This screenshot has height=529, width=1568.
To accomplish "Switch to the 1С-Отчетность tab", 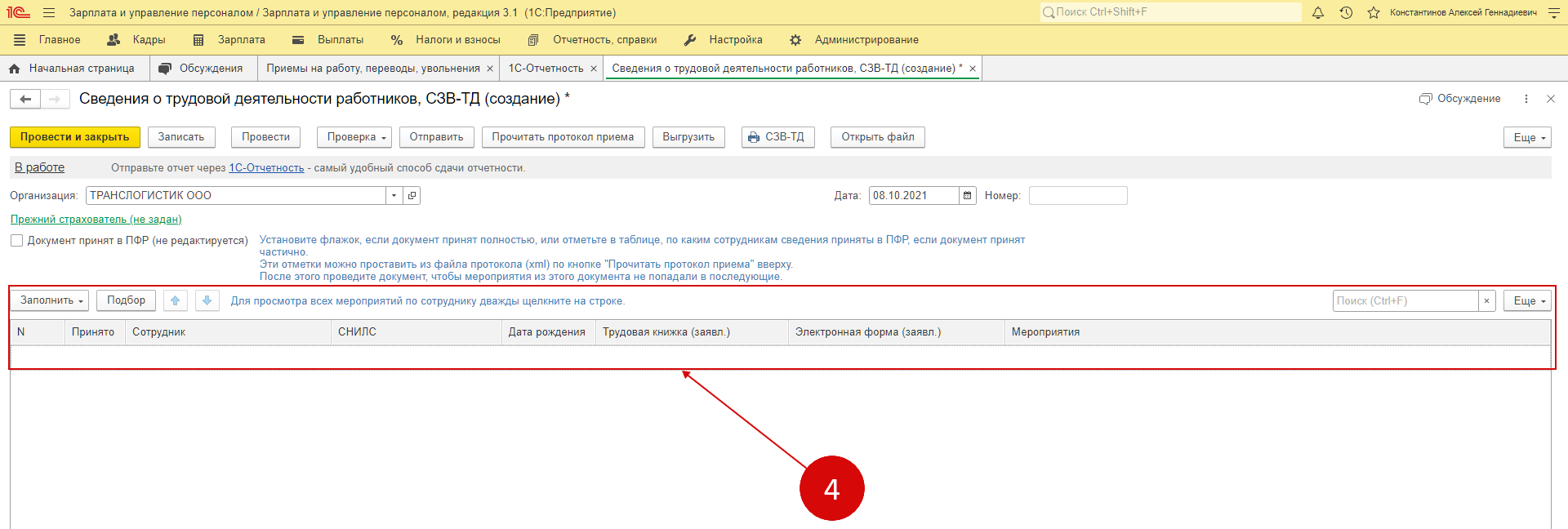I will [x=546, y=69].
